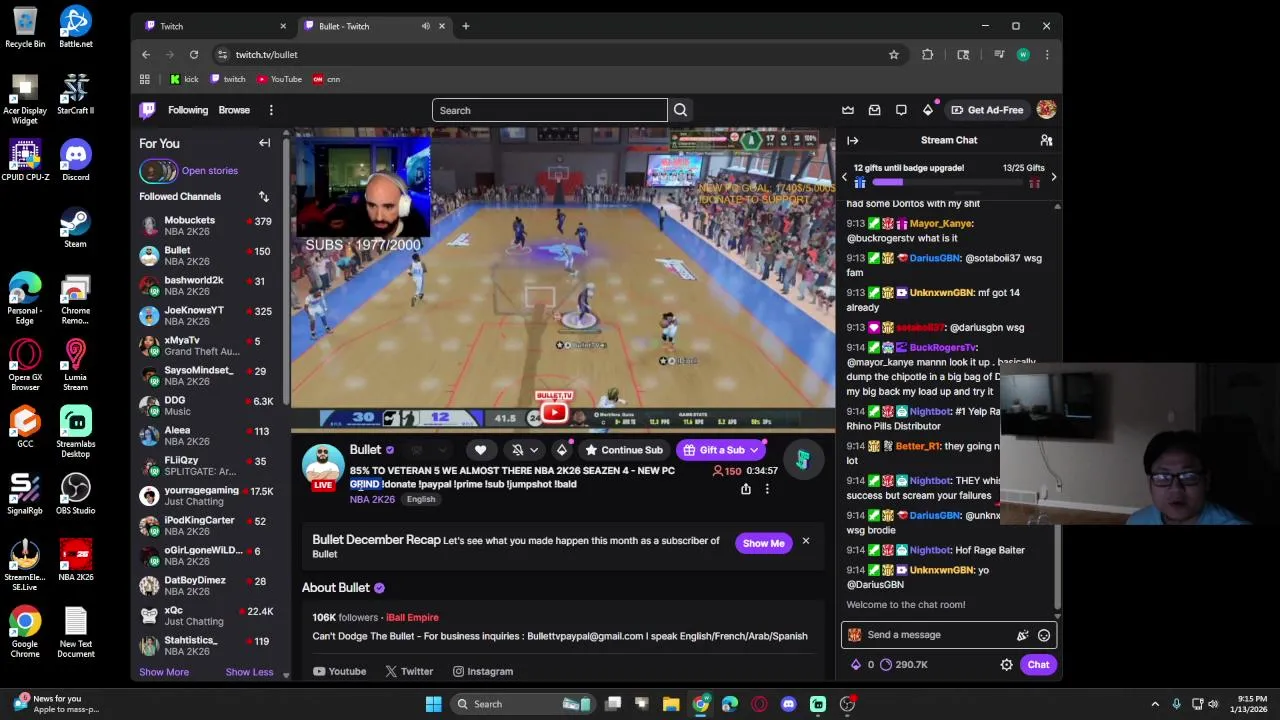Click Continue Sub button
Screen dimensions: 1280x720
624,450
